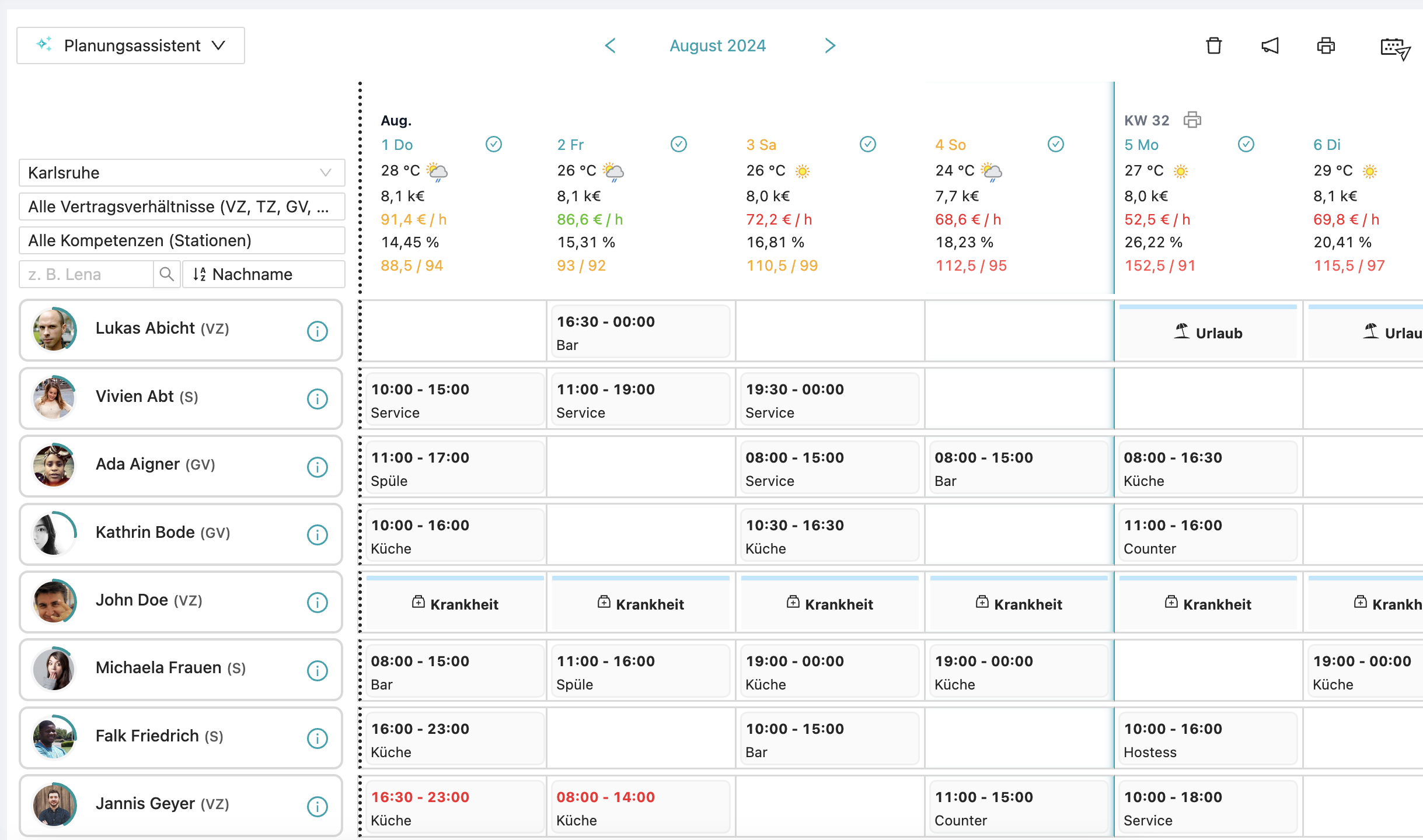Image resolution: width=1423 pixels, height=840 pixels.
Task: Open announcements via the megaphone icon
Action: click(x=1270, y=45)
